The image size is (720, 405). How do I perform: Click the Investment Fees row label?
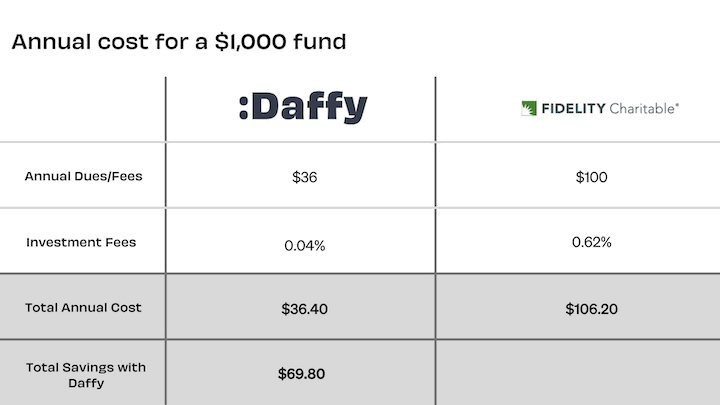coord(81,242)
